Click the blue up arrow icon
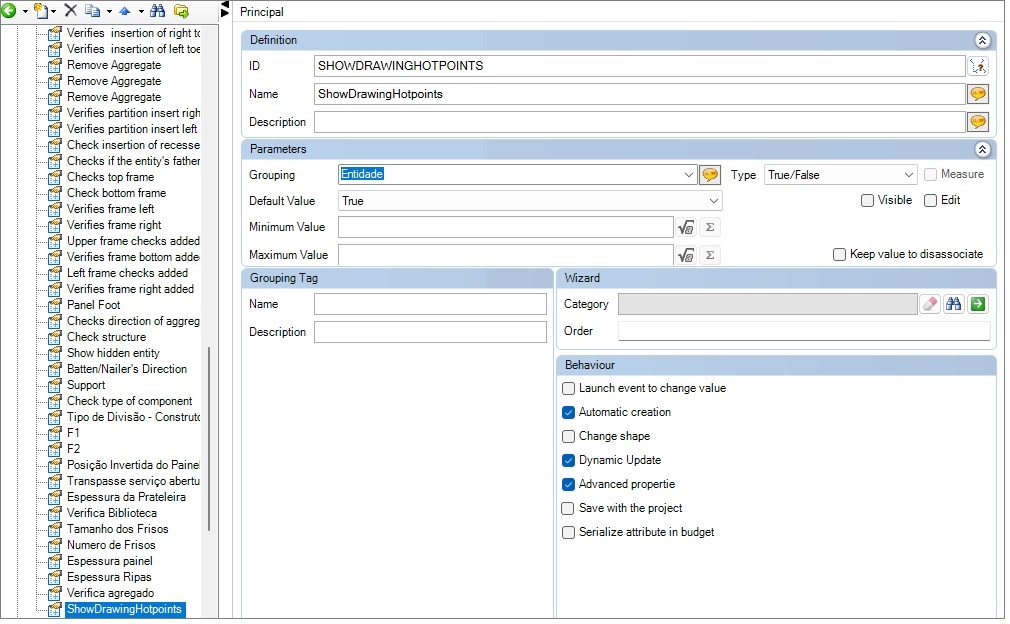Screen dimensions: 1010x624 point(125,10)
